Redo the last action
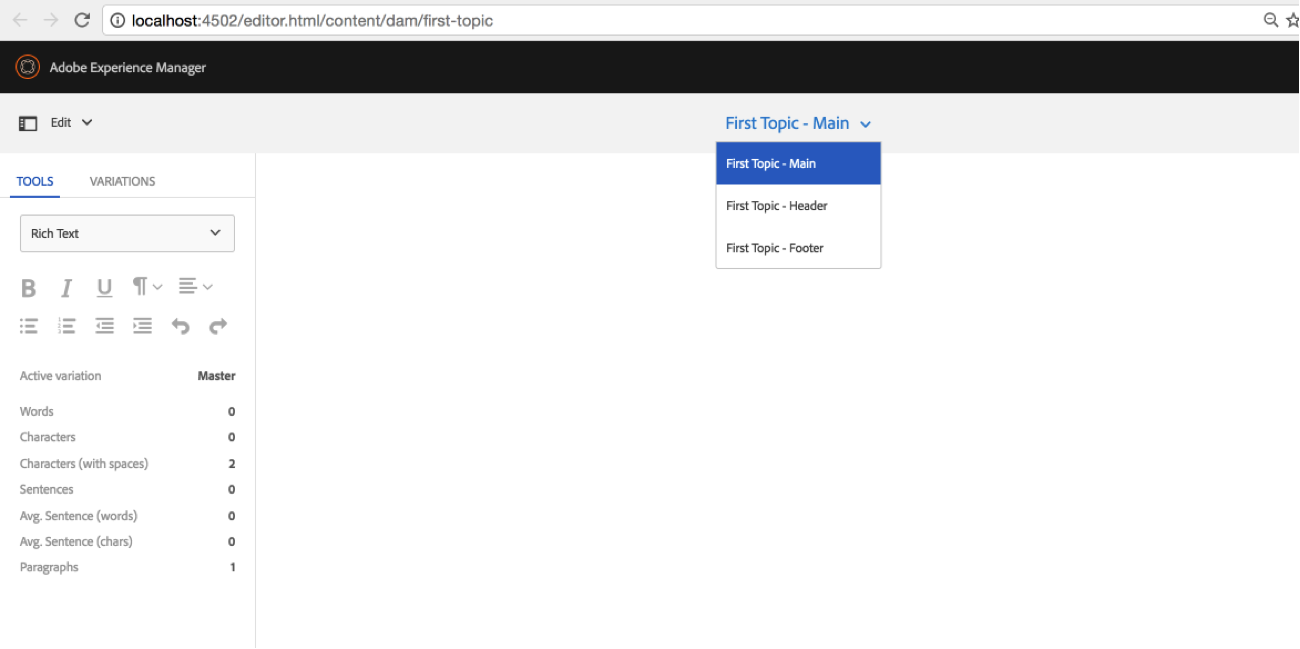1300x649 pixels. click(218, 326)
